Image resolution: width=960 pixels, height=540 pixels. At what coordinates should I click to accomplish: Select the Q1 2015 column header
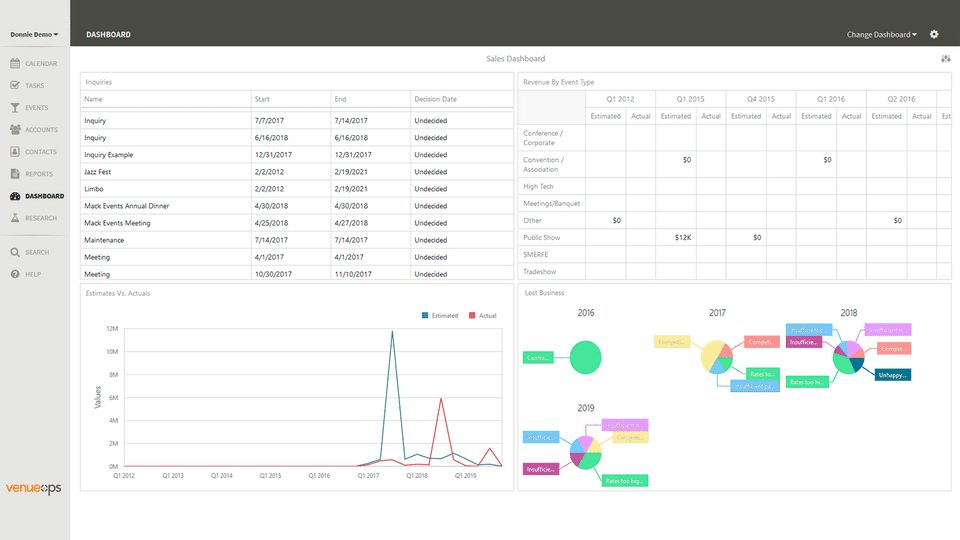[x=690, y=99]
